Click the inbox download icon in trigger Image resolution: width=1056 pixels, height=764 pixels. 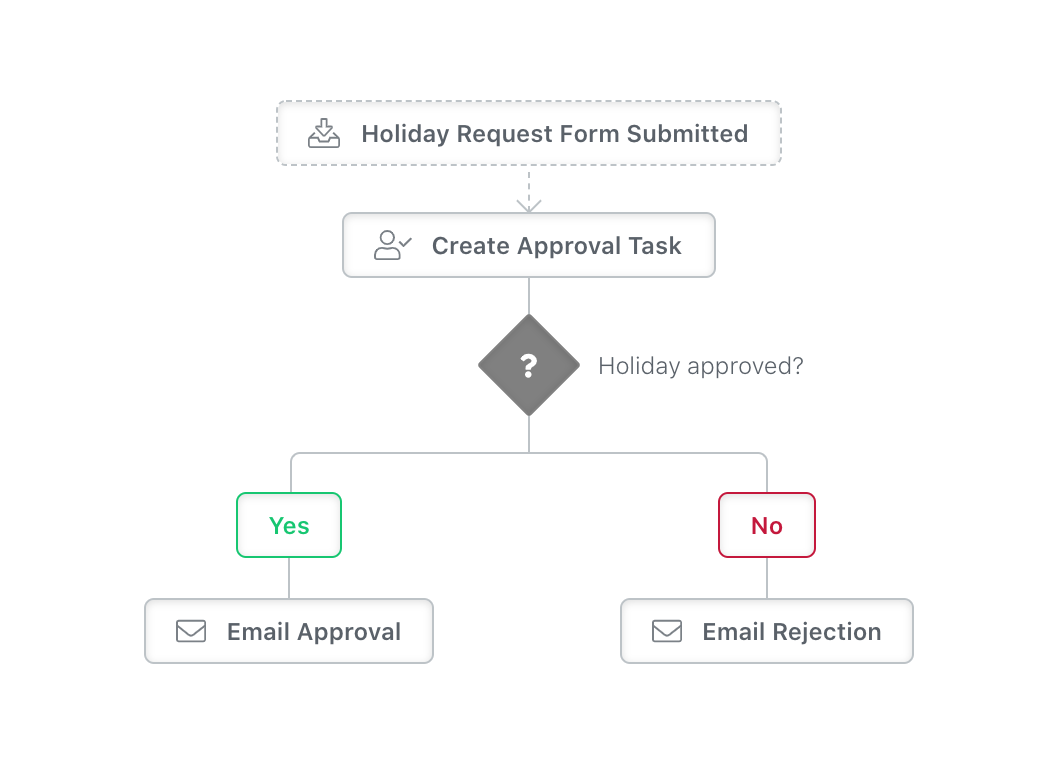324,133
